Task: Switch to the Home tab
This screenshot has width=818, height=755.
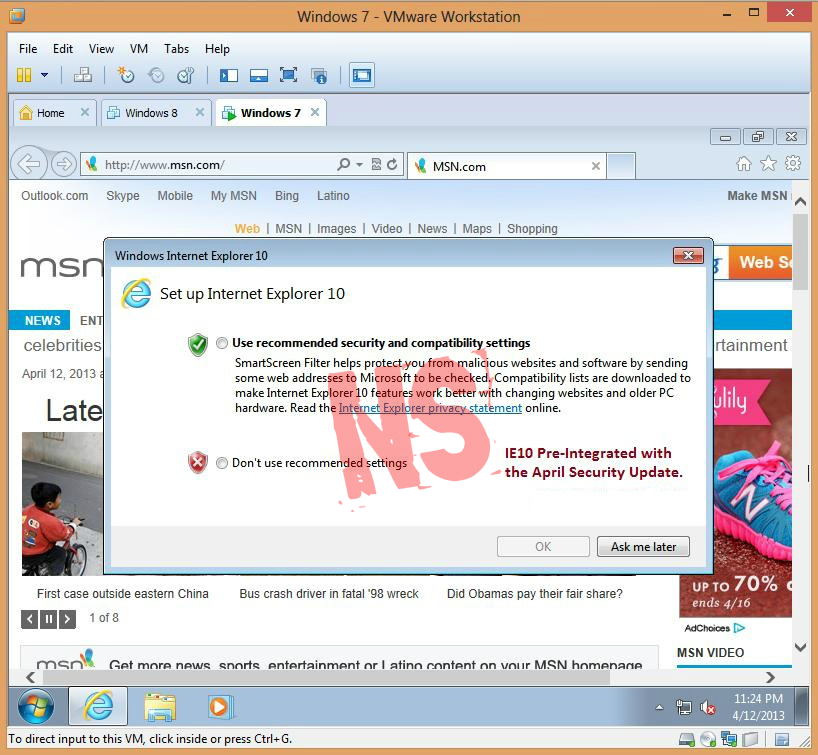Action: pos(50,113)
